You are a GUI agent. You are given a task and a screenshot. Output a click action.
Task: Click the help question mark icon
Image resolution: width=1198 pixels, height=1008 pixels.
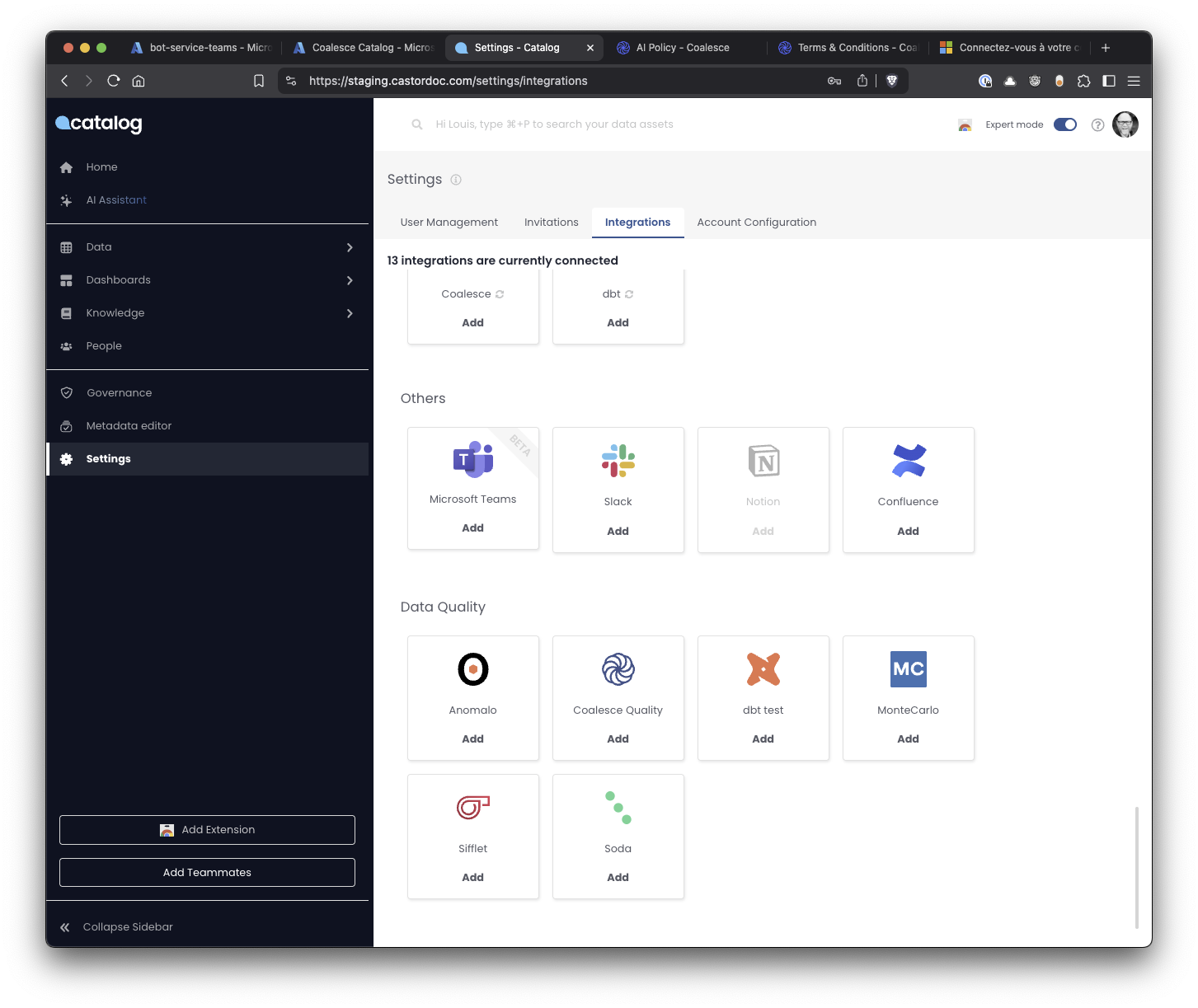[1097, 125]
